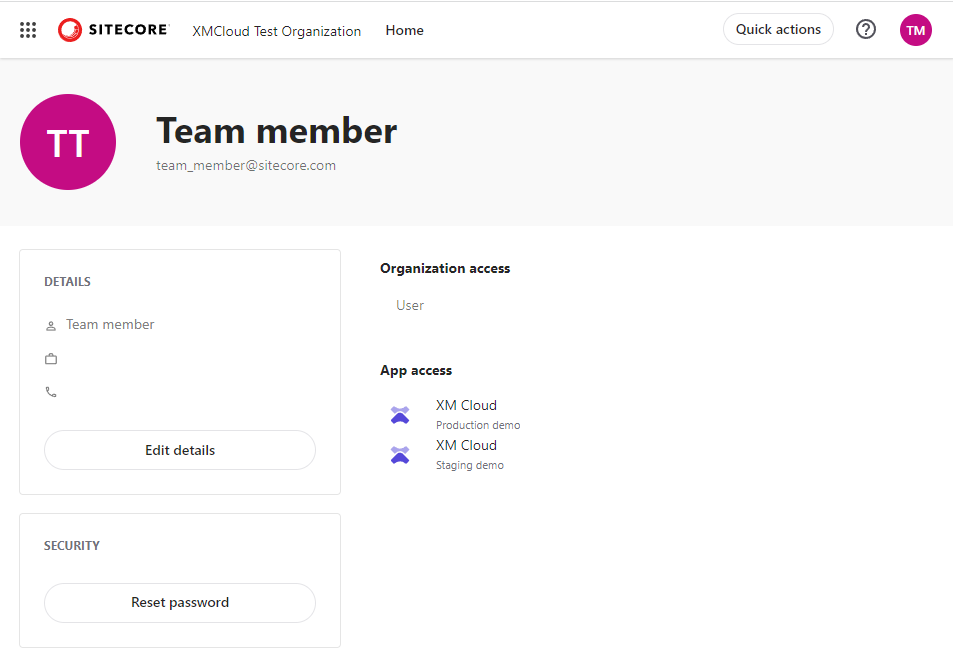
Task: Click the XMCloud Test Organization label
Action: (276, 31)
